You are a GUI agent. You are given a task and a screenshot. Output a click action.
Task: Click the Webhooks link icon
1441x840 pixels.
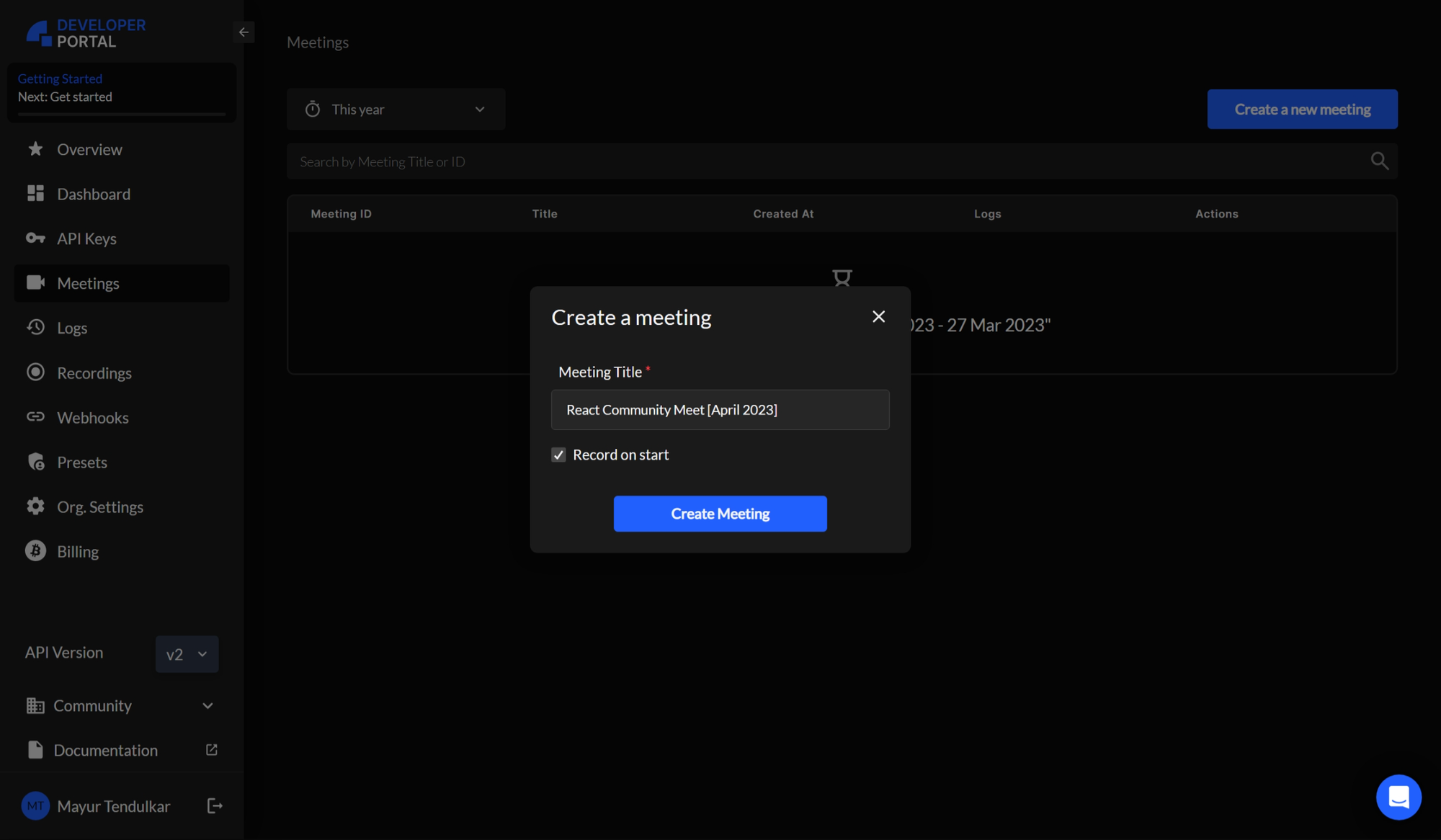34,418
